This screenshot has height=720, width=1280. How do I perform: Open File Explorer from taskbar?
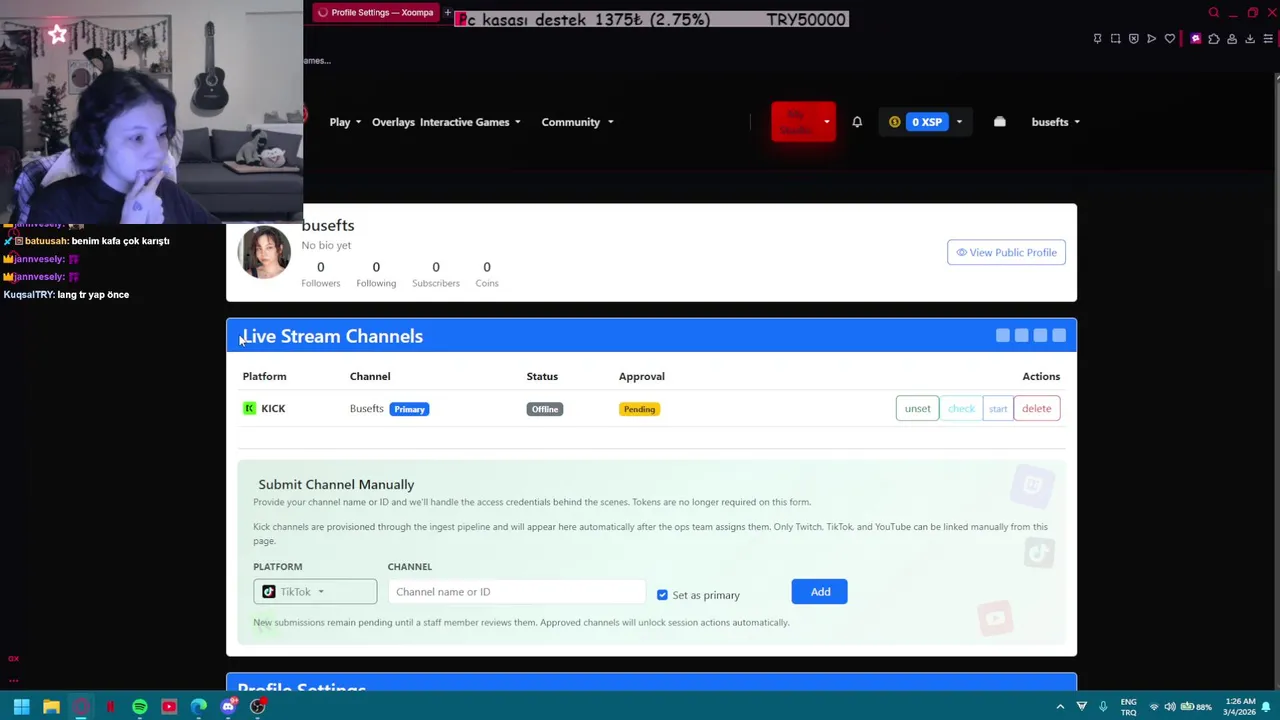(51, 707)
